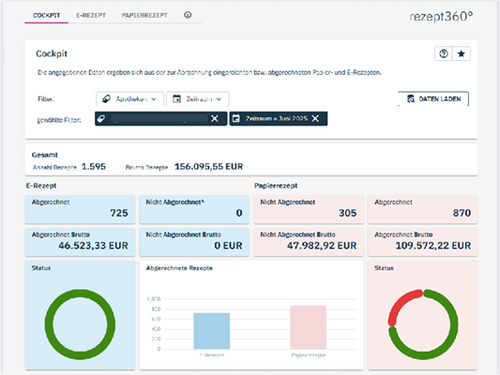Click the calendar icon in Zeitraum chip
Screen dimensions: 500x375
click(x=236, y=118)
